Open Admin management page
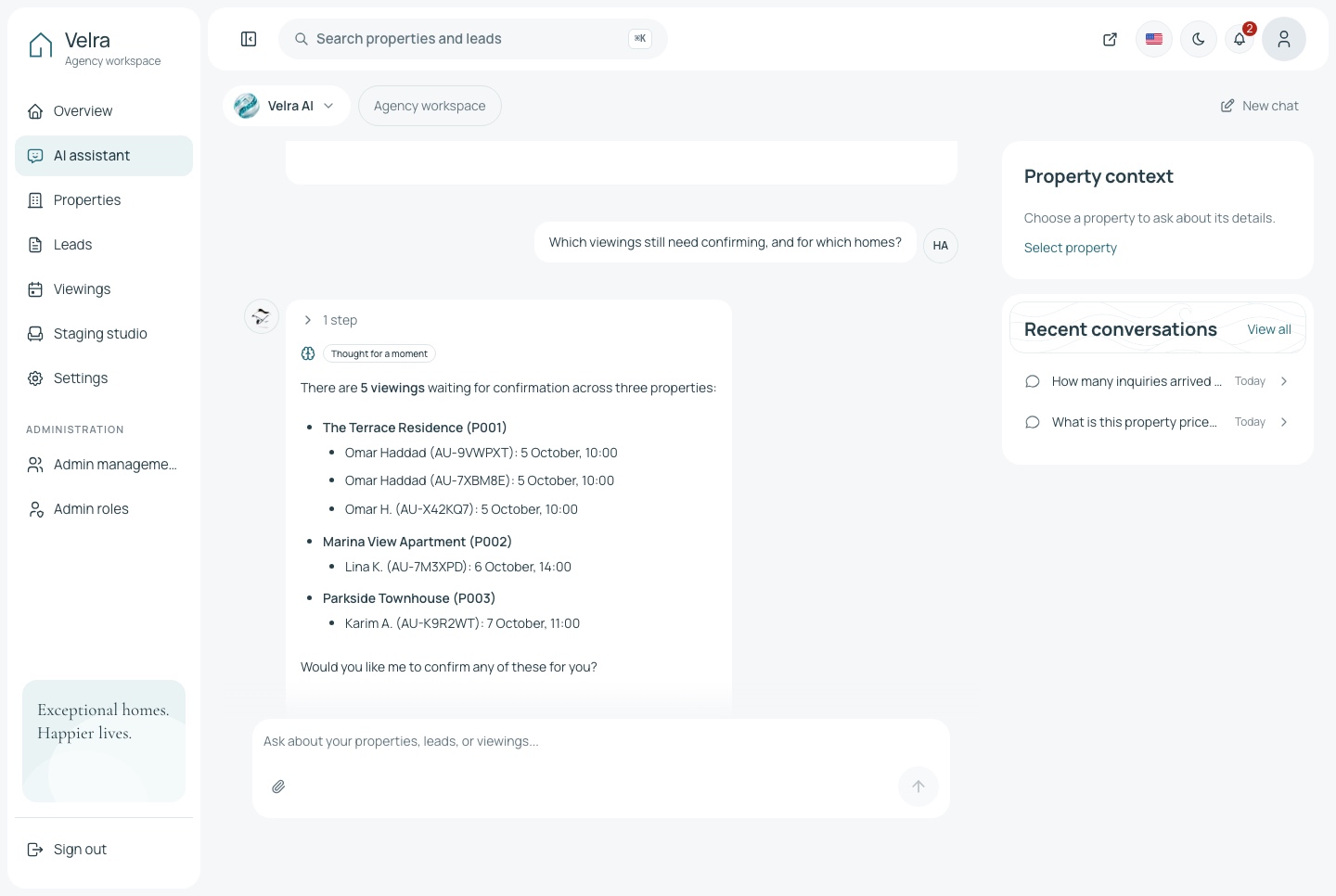1336x896 pixels. tap(104, 465)
